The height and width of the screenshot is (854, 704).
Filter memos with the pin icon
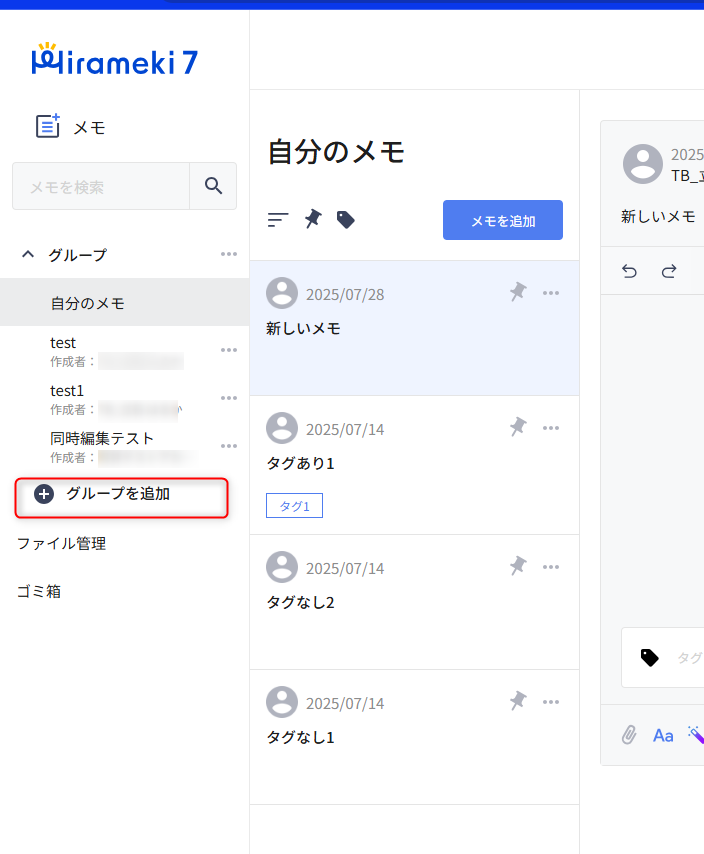tap(313, 219)
